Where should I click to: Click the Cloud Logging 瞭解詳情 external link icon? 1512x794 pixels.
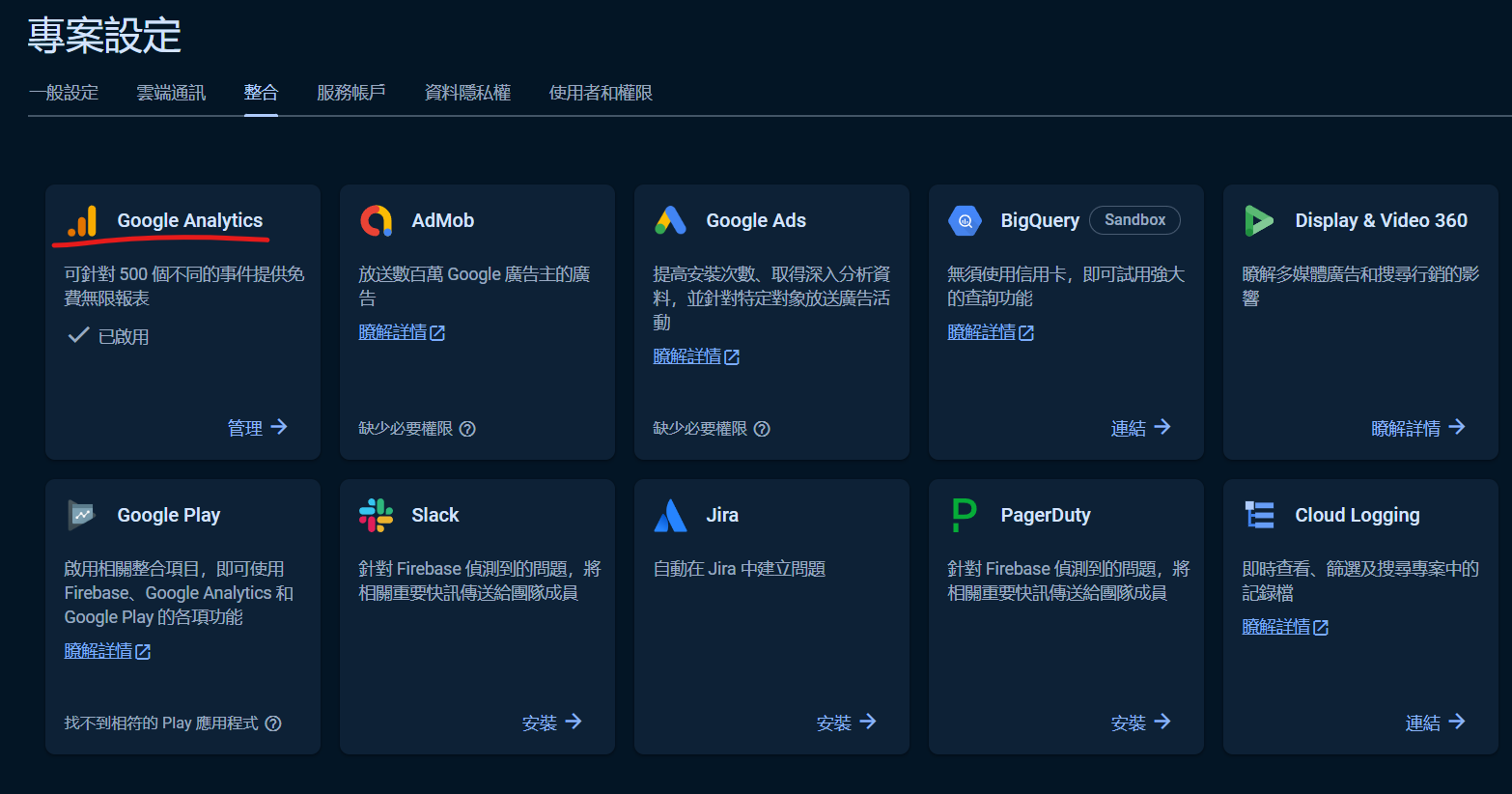(1321, 628)
